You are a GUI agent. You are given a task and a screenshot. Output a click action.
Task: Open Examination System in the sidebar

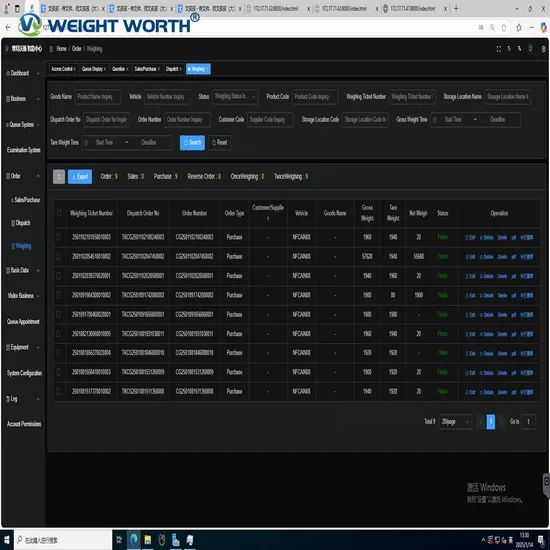23,150
